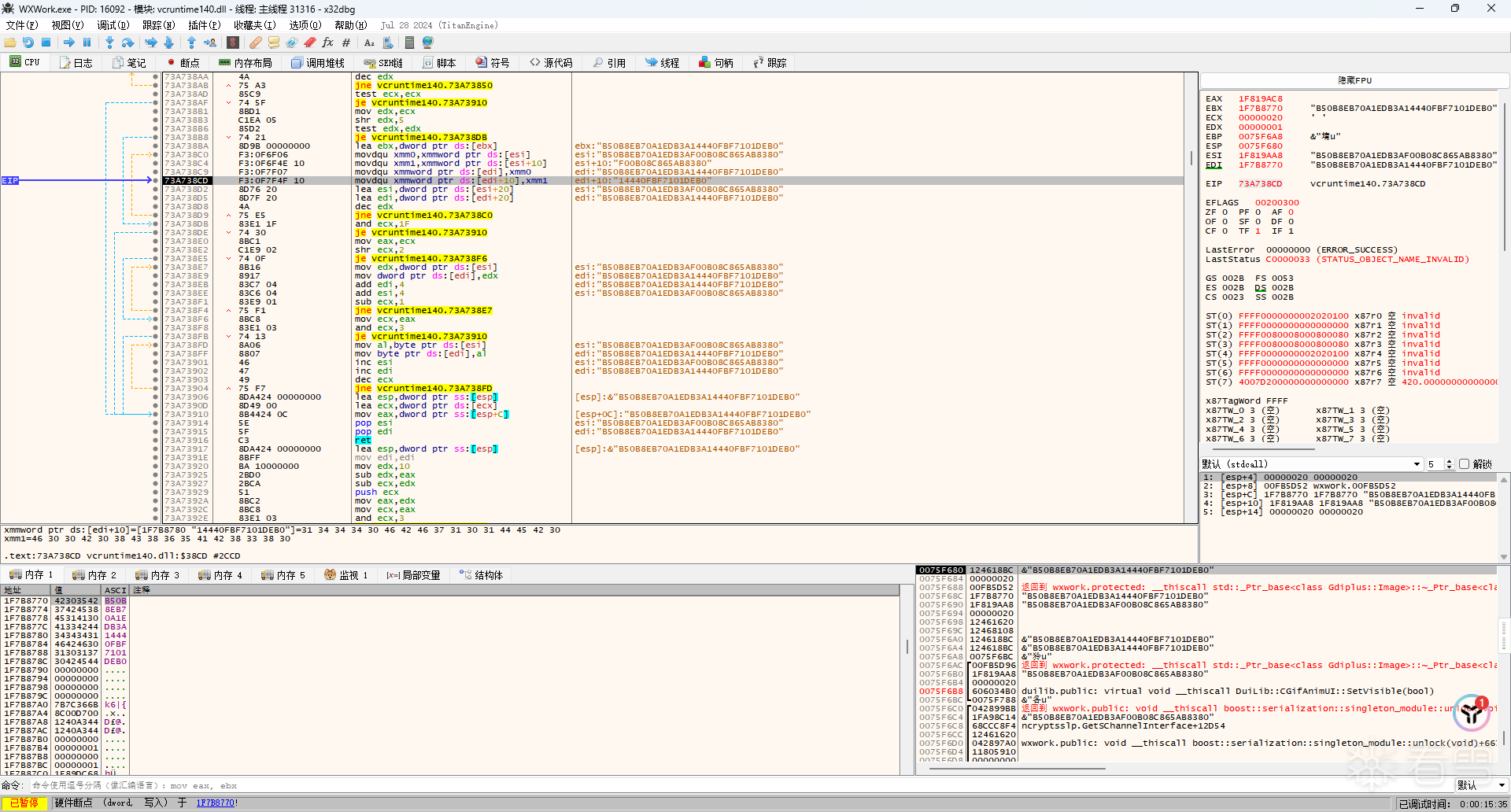1511x812 pixels.
Task: Click the fx functions icon
Action: (x=327, y=42)
